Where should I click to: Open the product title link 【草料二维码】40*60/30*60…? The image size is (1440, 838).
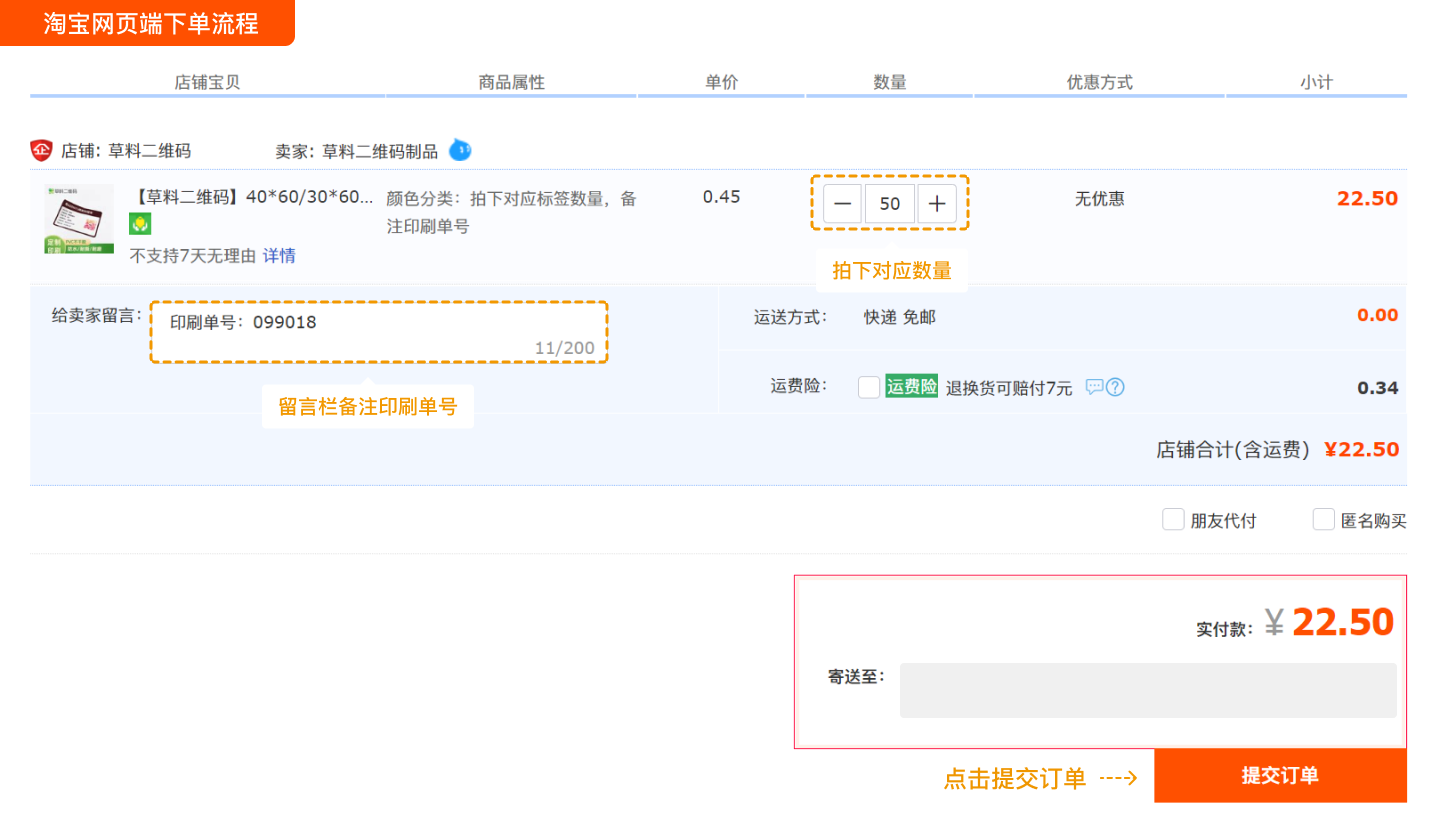pos(252,197)
